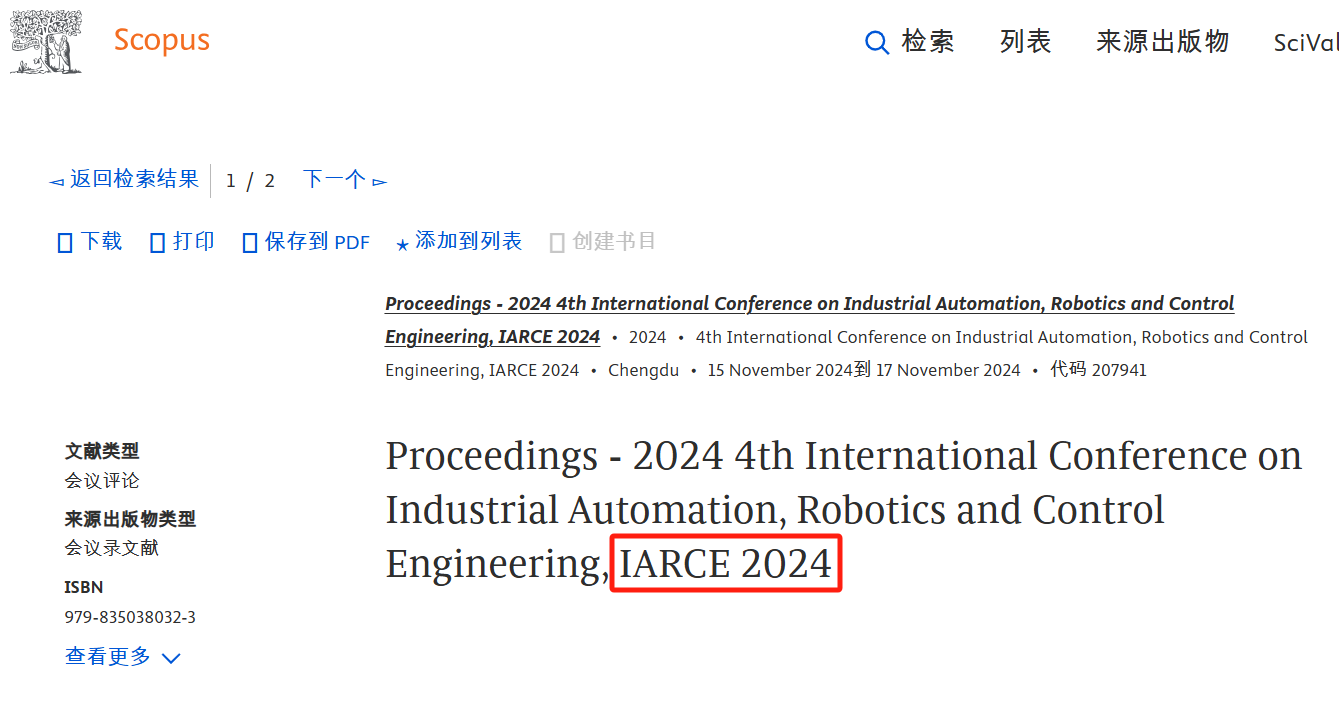Open the 列表 menu item
Image resolution: width=1339 pixels, height=705 pixels.
pos(1025,42)
